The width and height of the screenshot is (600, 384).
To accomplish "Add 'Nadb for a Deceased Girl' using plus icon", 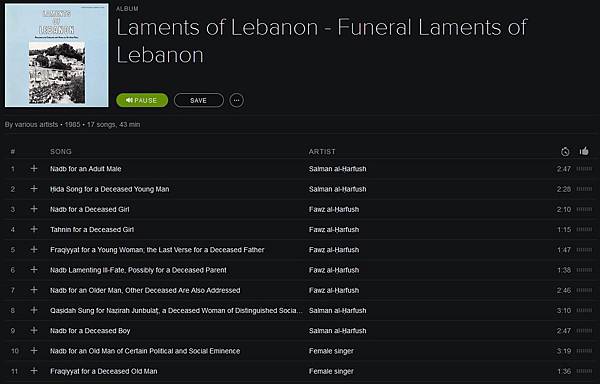I will 34,209.
